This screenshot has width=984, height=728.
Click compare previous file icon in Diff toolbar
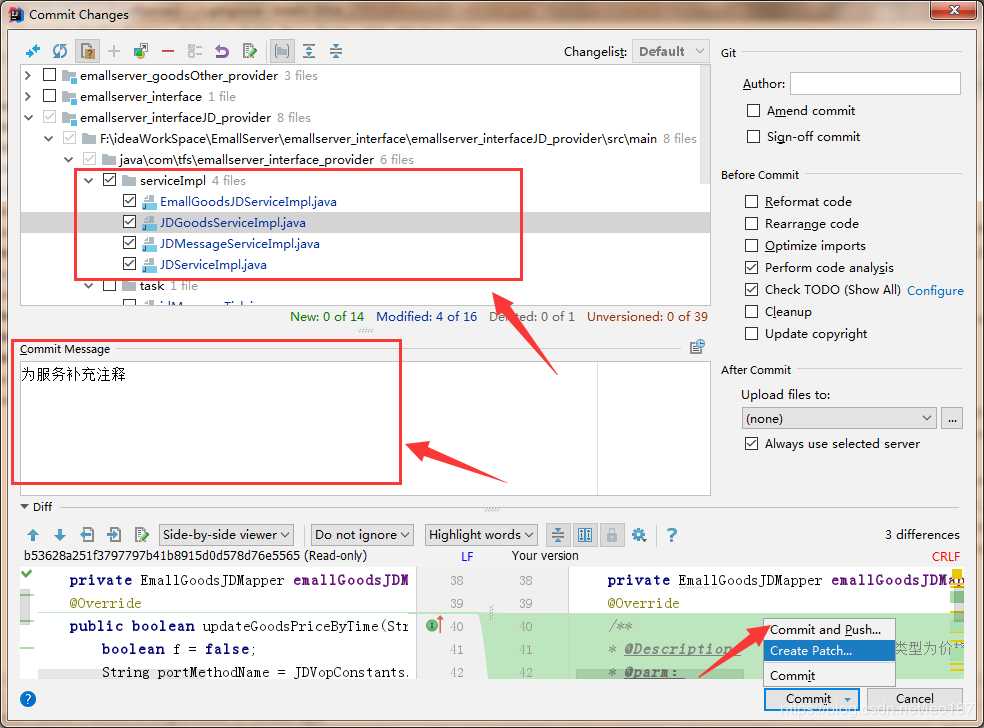pyautogui.click(x=87, y=535)
